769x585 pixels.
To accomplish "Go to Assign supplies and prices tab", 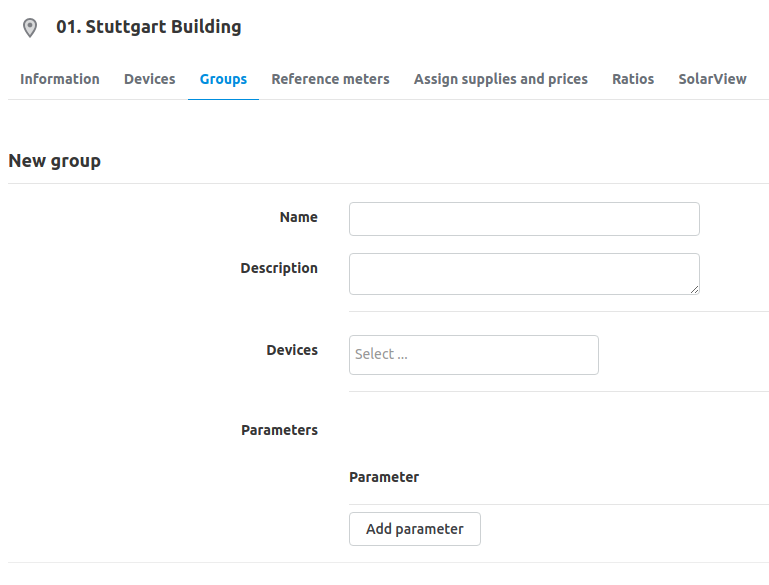I will (501, 79).
